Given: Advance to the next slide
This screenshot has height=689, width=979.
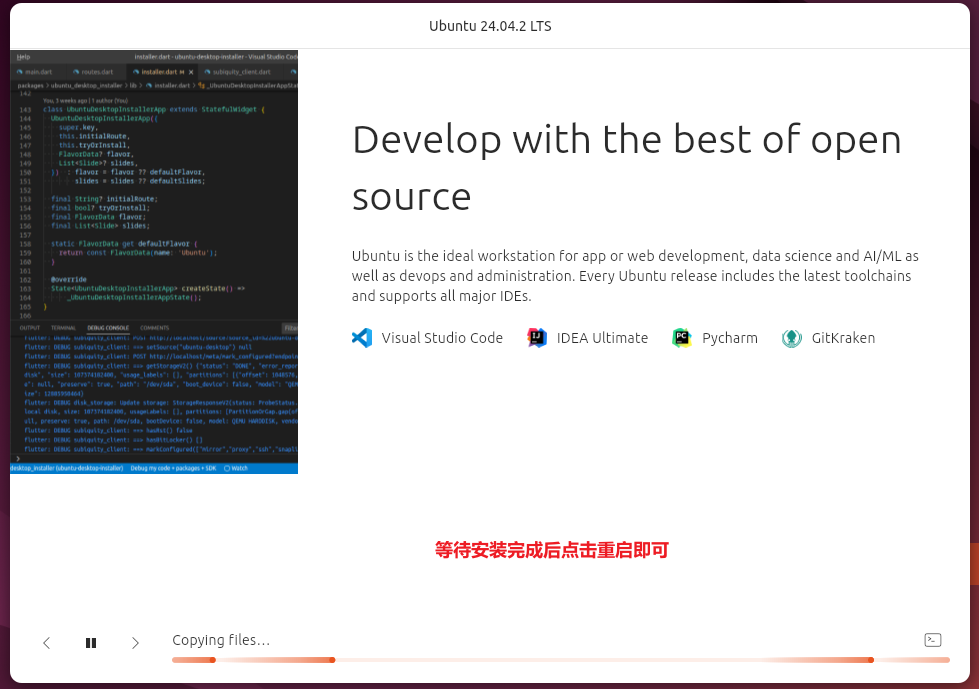Looking at the screenshot, I should 135,643.
